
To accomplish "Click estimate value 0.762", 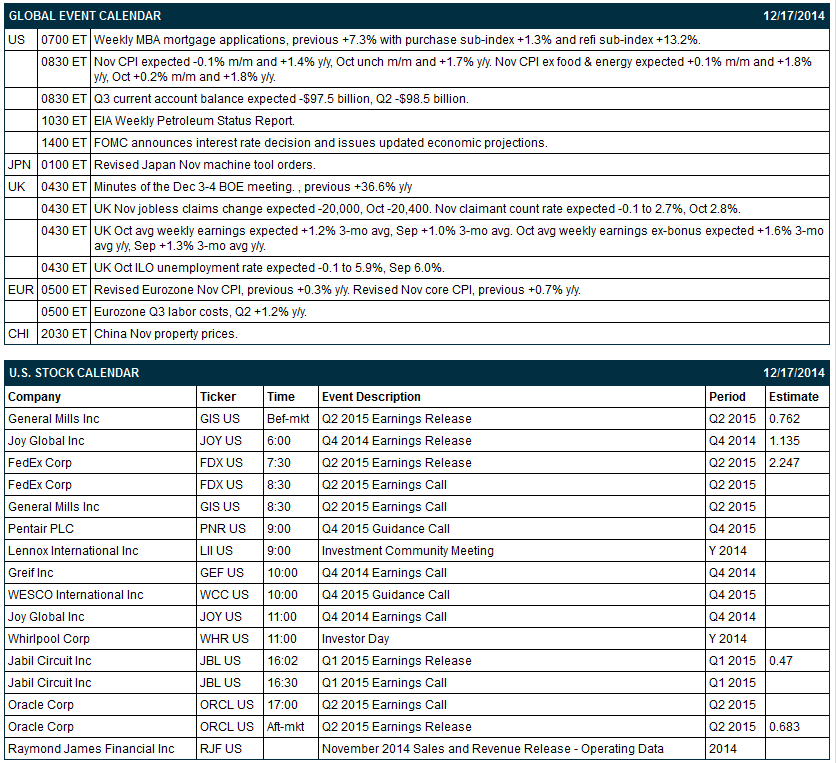I will (x=784, y=419).
